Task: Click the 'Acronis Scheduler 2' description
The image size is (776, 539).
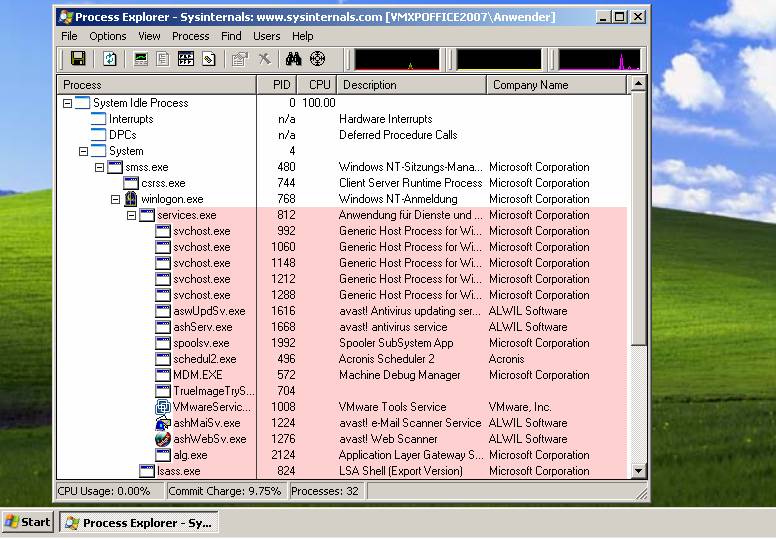Action: coord(387,359)
